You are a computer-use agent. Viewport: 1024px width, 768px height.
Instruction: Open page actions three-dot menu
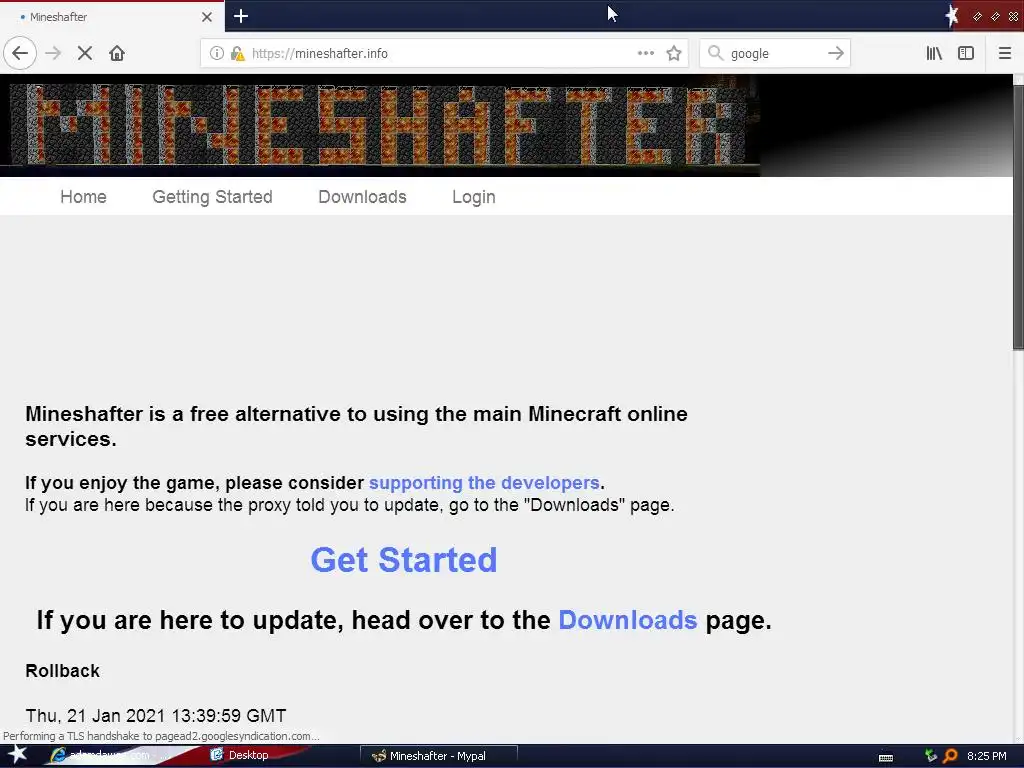(x=646, y=53)
